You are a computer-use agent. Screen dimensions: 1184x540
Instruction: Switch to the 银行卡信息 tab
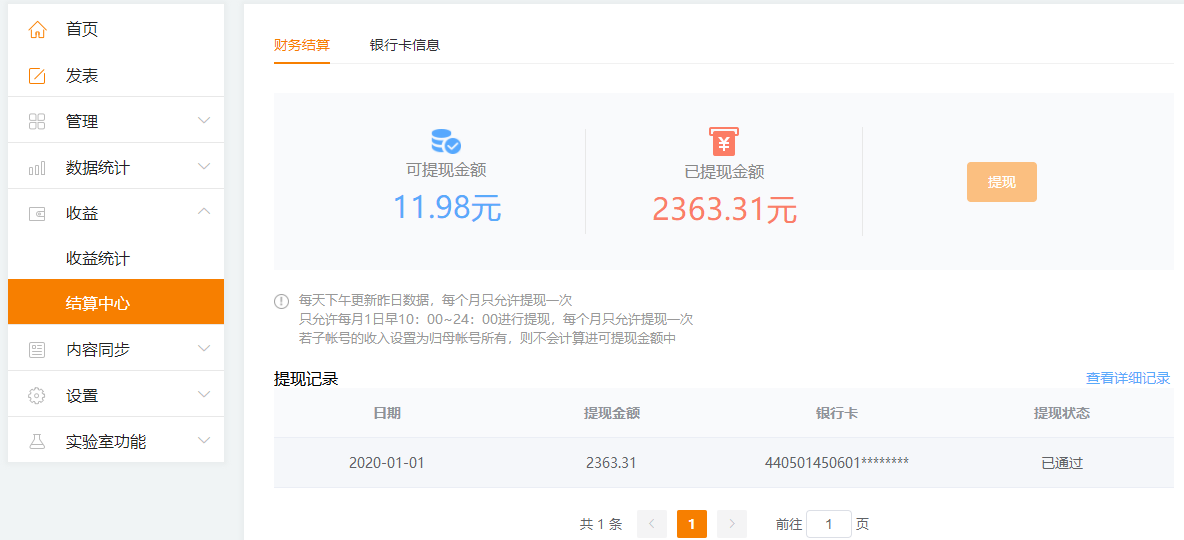tap(405, 45)
